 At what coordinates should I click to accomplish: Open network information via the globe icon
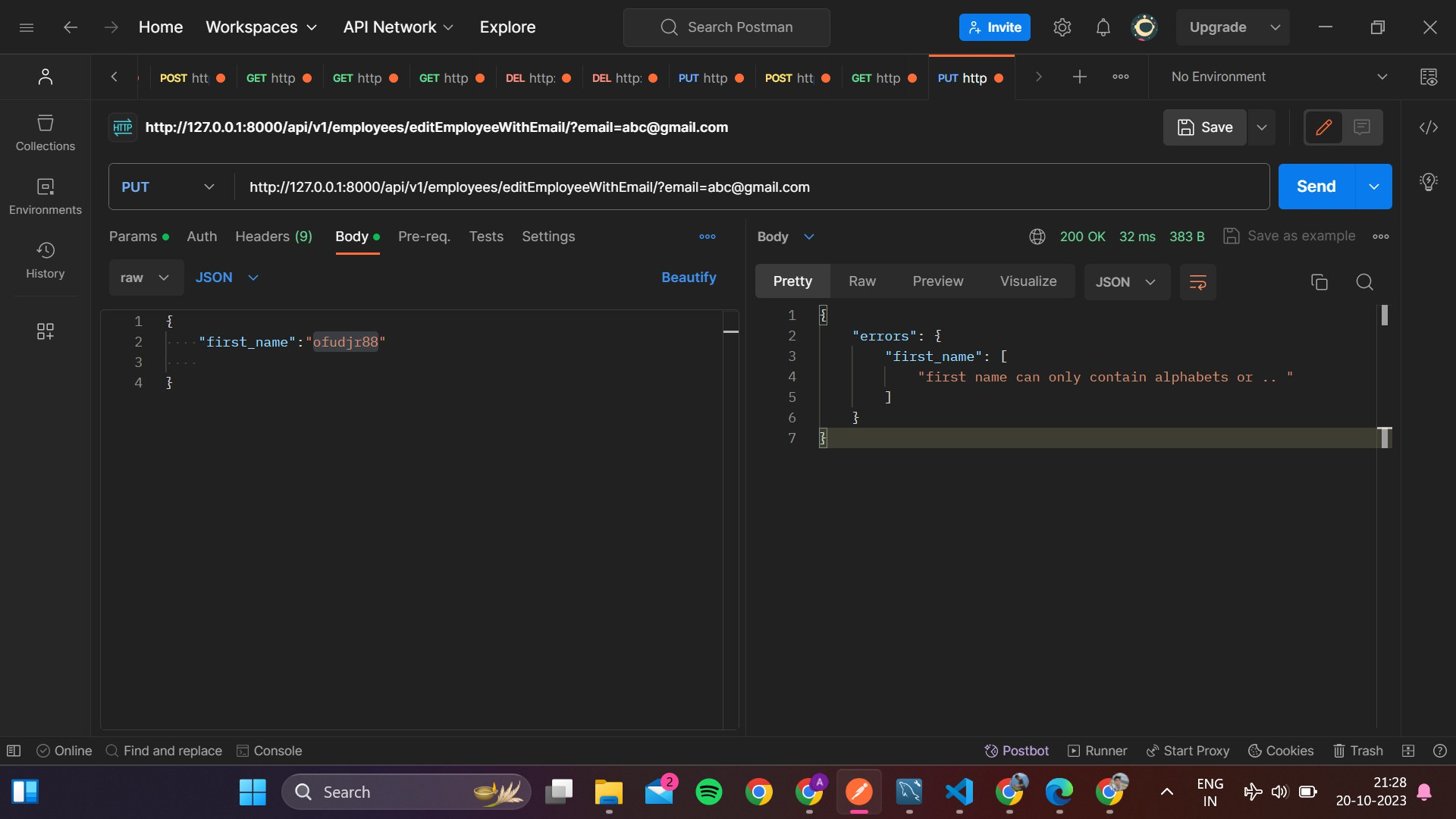point(1037,236)
